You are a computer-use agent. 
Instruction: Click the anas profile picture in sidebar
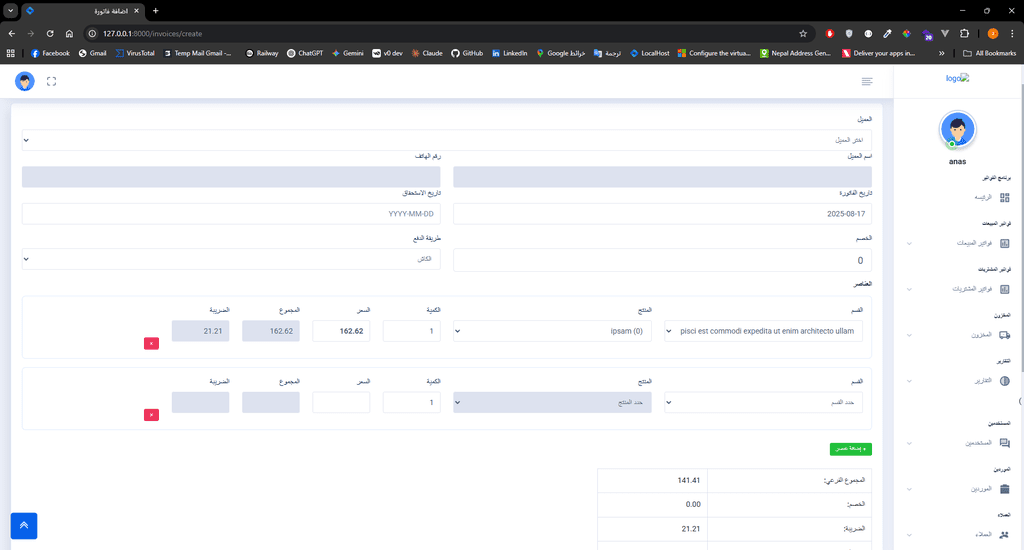(957, 129)
